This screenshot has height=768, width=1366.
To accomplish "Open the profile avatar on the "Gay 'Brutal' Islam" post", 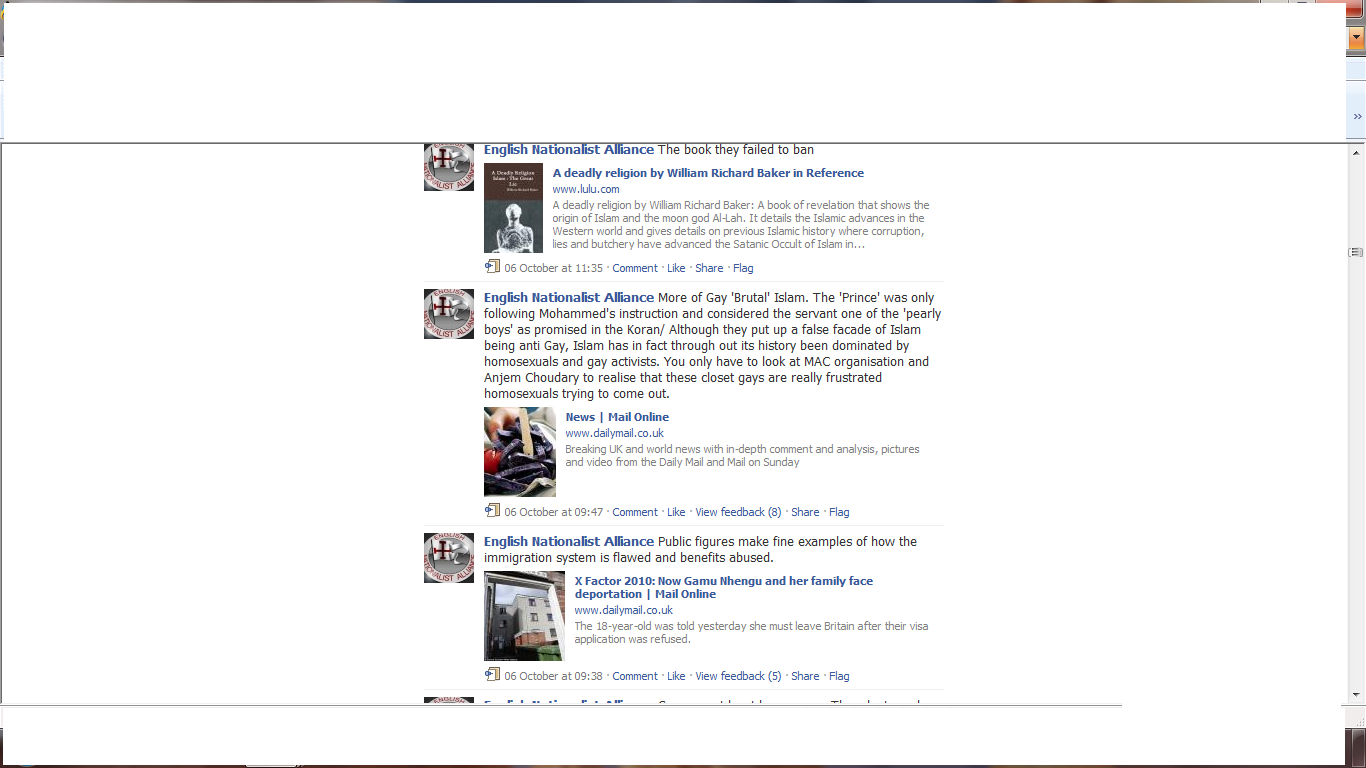I will pos(449,314).
